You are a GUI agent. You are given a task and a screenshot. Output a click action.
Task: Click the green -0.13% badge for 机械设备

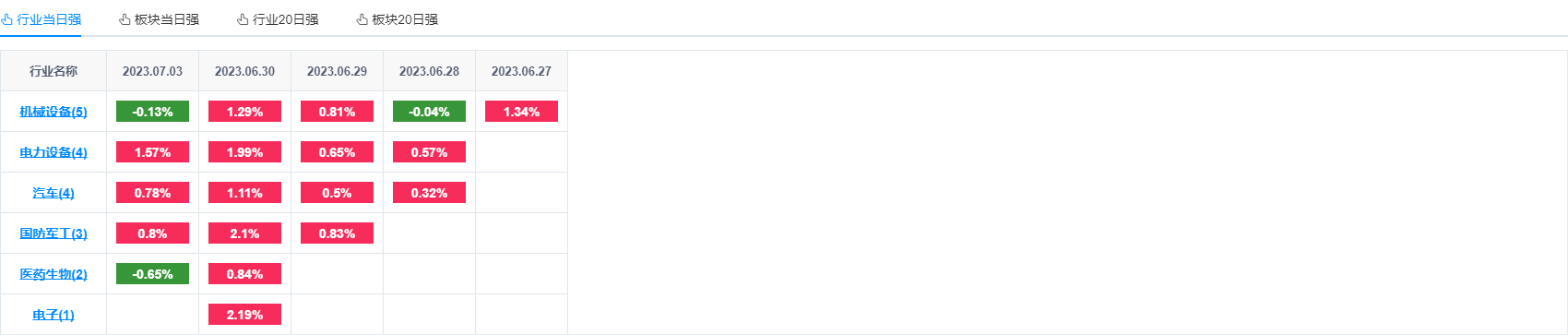tap(152, 112)
